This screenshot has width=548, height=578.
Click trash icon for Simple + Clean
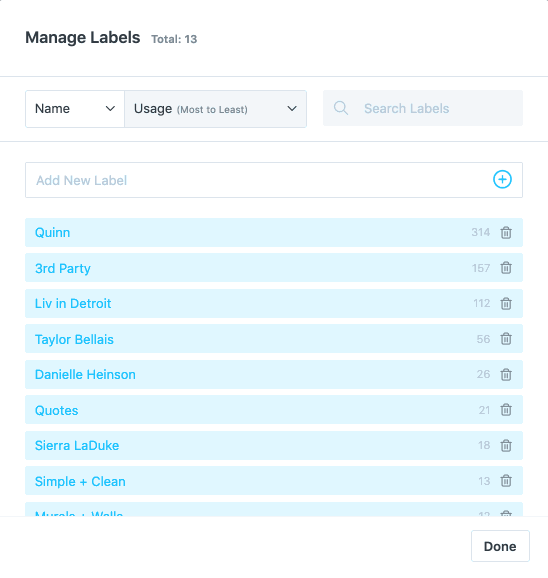[506, 481]
